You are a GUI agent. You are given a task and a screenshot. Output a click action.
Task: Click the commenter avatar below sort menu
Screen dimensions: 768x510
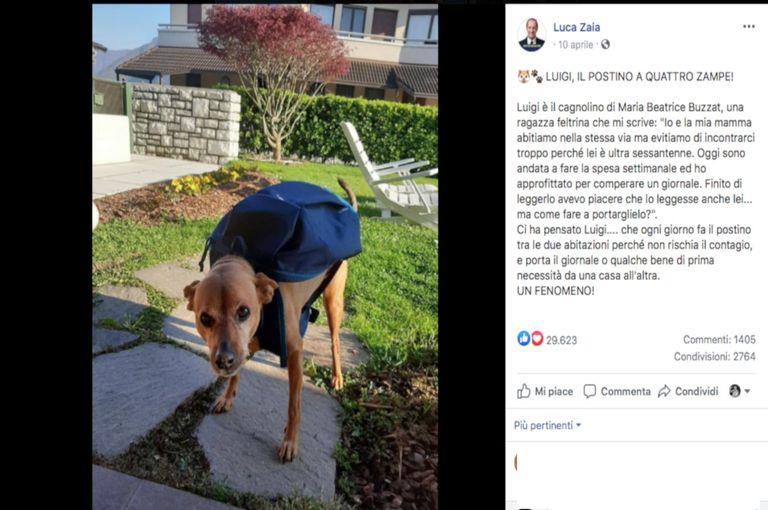tap(516, 462)
